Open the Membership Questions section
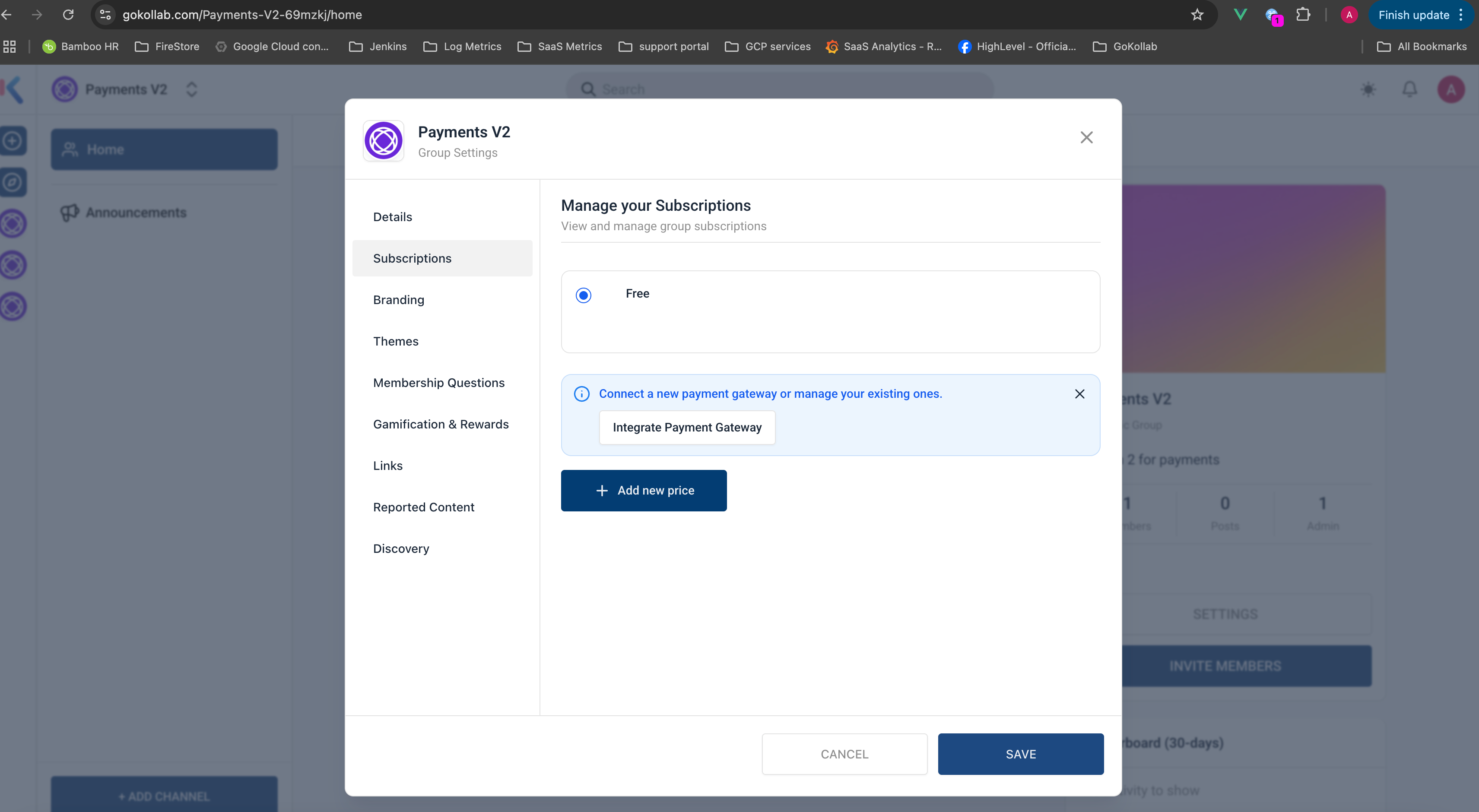 click(439, 382)
